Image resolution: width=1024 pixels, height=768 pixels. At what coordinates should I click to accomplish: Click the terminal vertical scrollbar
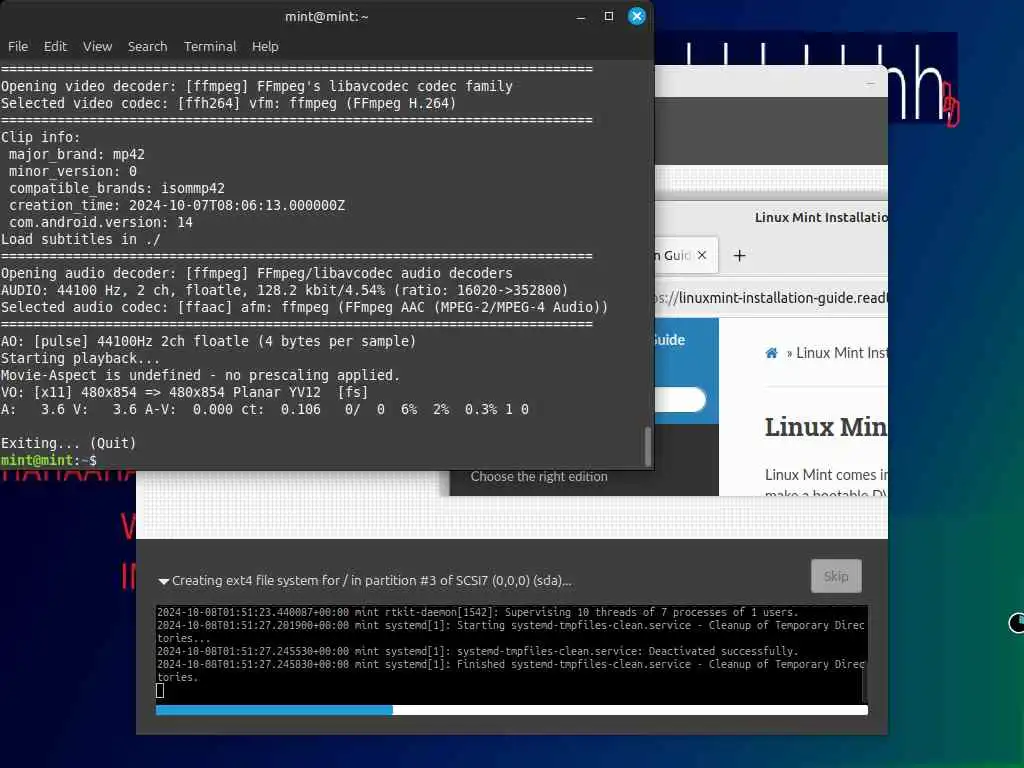tap(648, 446)
